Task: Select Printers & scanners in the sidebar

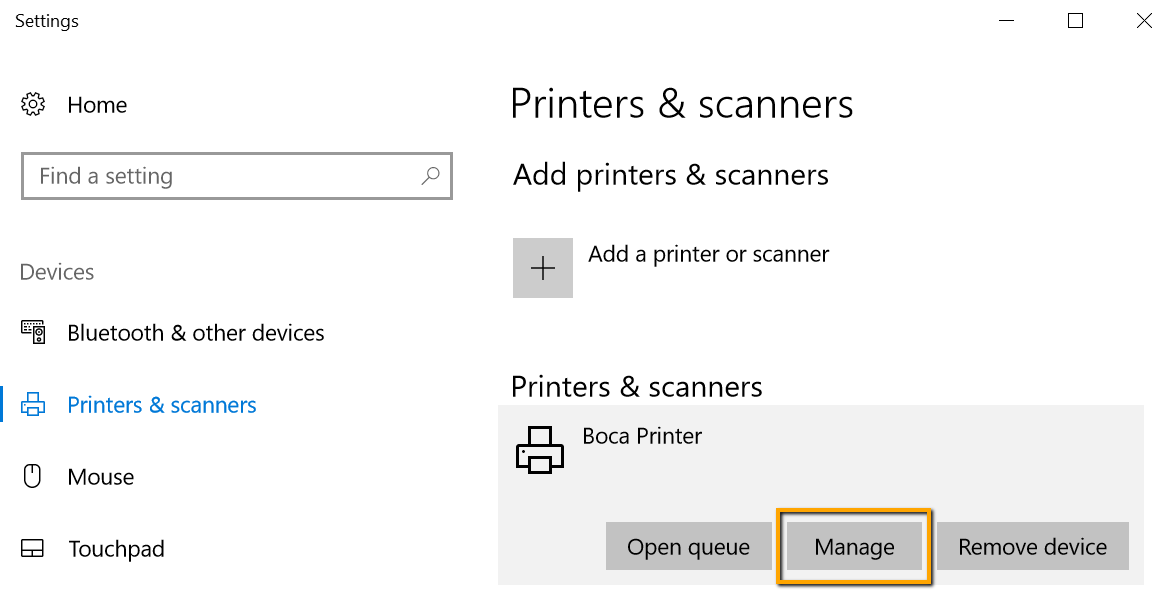Action: click(162, 404)
